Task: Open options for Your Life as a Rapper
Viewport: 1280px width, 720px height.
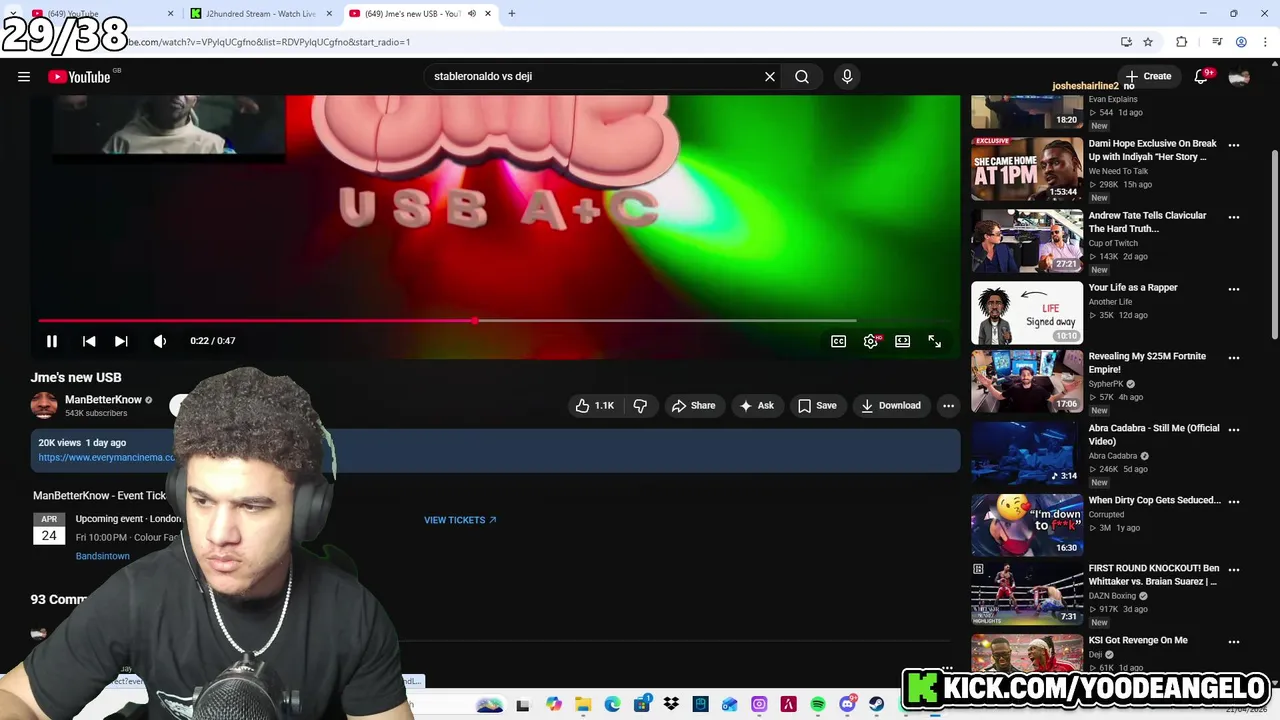Action: coord(1234,289)
